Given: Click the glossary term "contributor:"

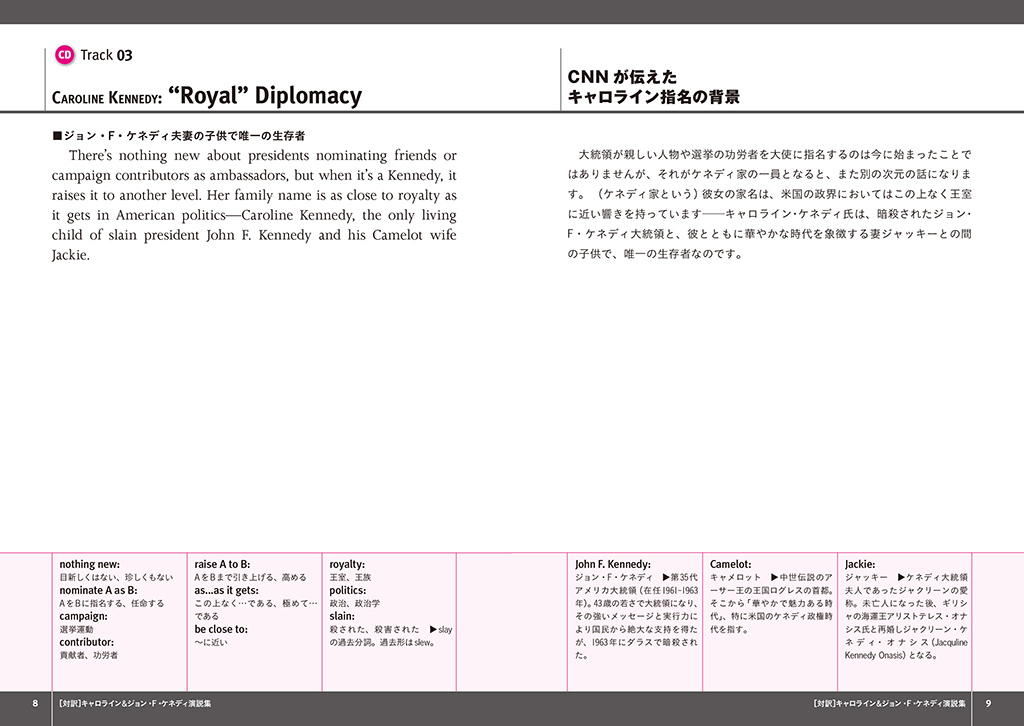Looking at the screenshot, I should point(86,642).
